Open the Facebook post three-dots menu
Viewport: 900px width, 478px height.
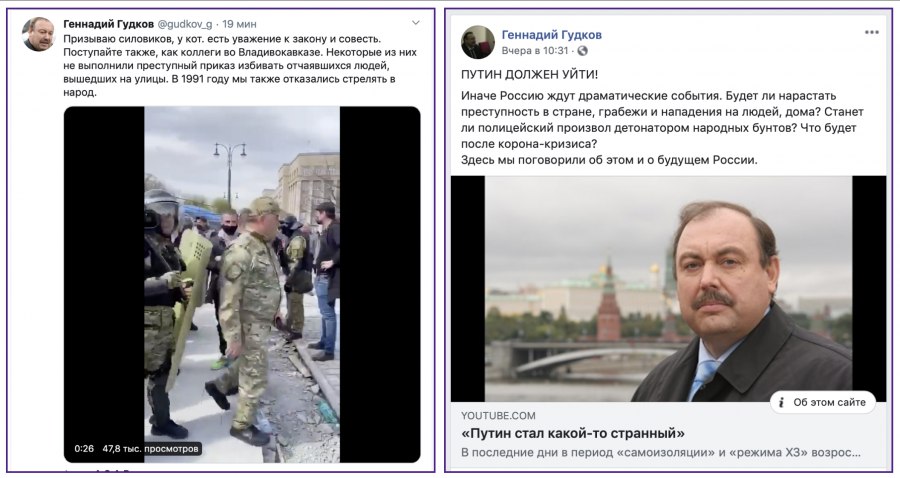click(871, 32)
